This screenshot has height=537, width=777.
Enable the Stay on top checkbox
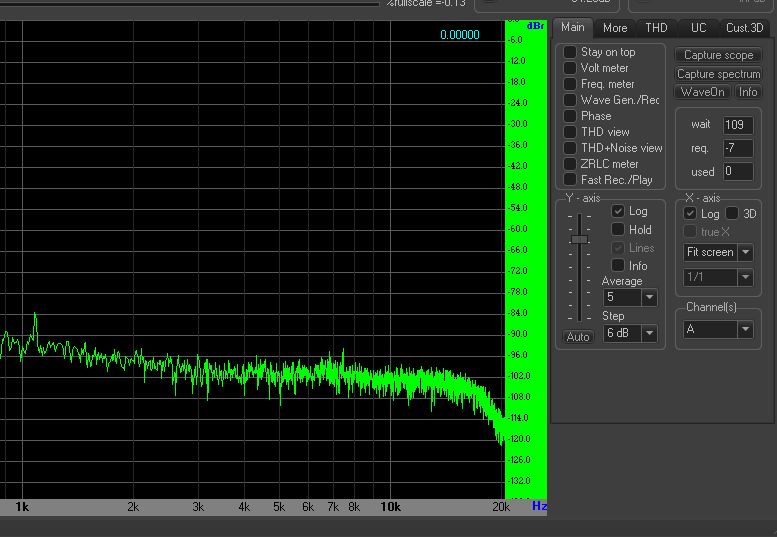pyautogui.click(x=570, y=52)
